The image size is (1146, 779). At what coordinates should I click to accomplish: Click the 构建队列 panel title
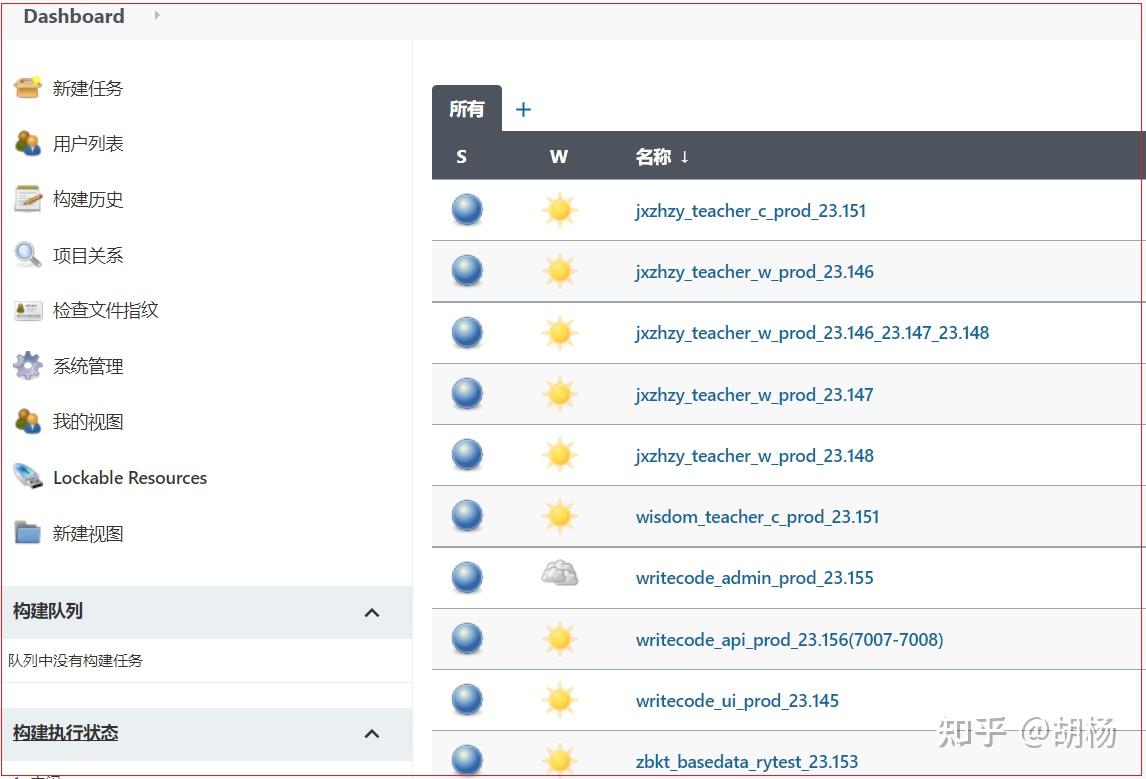coord(48,611)
